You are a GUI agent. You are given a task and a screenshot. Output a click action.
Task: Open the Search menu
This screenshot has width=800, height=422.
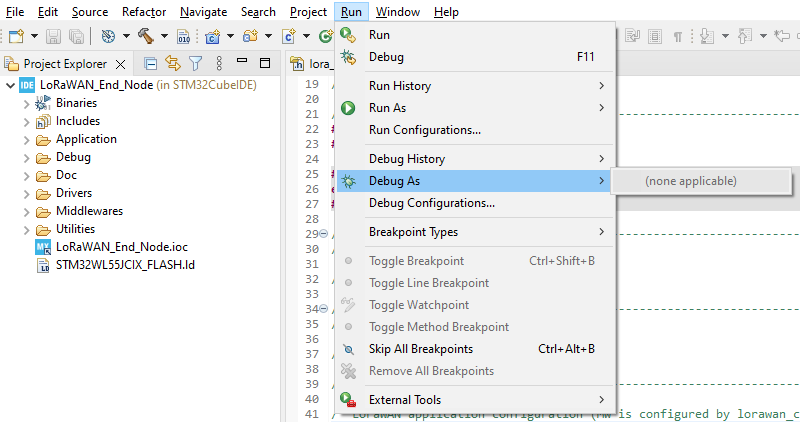(x=258, y=12)
